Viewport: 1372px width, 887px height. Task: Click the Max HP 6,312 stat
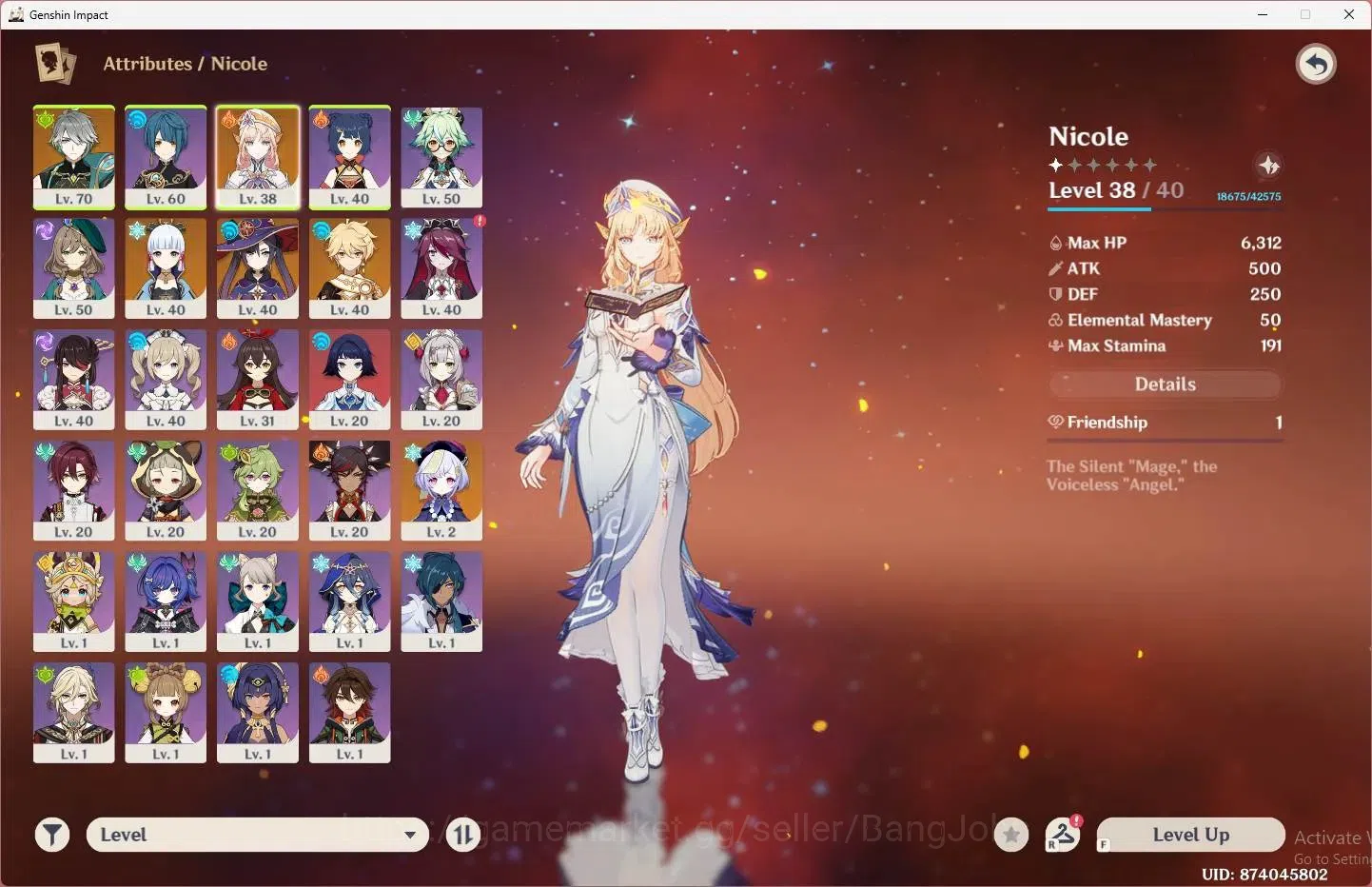pos(1165,243)
